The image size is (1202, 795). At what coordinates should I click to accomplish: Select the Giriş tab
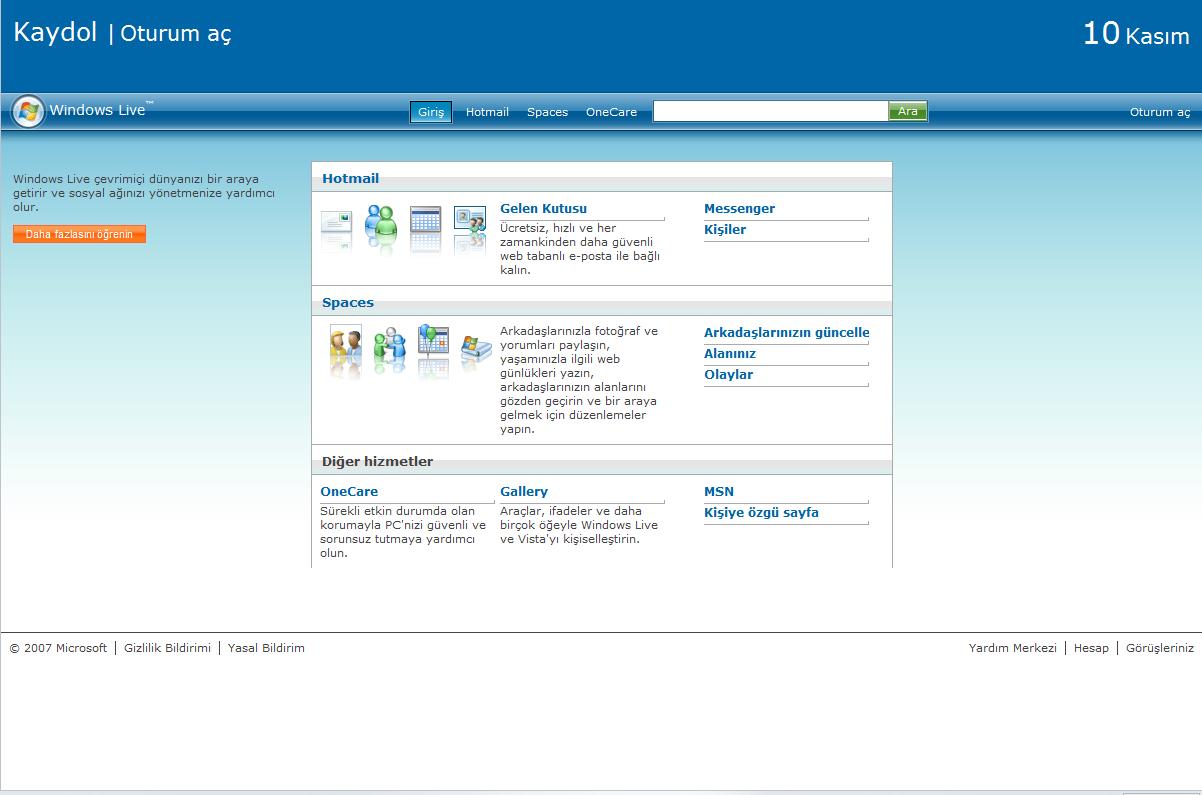431,112
